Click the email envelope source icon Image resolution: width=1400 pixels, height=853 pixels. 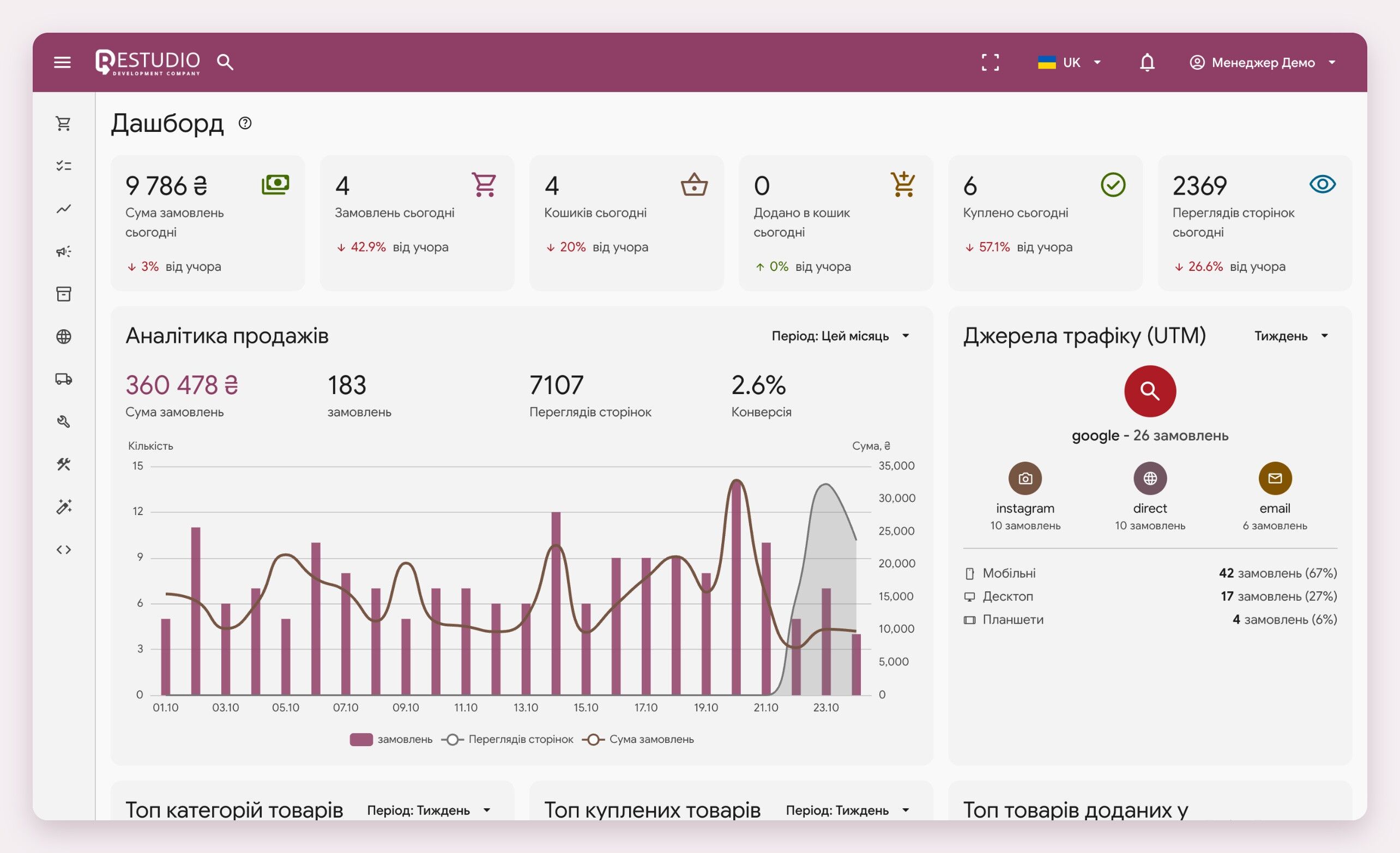click(1275, 478)
